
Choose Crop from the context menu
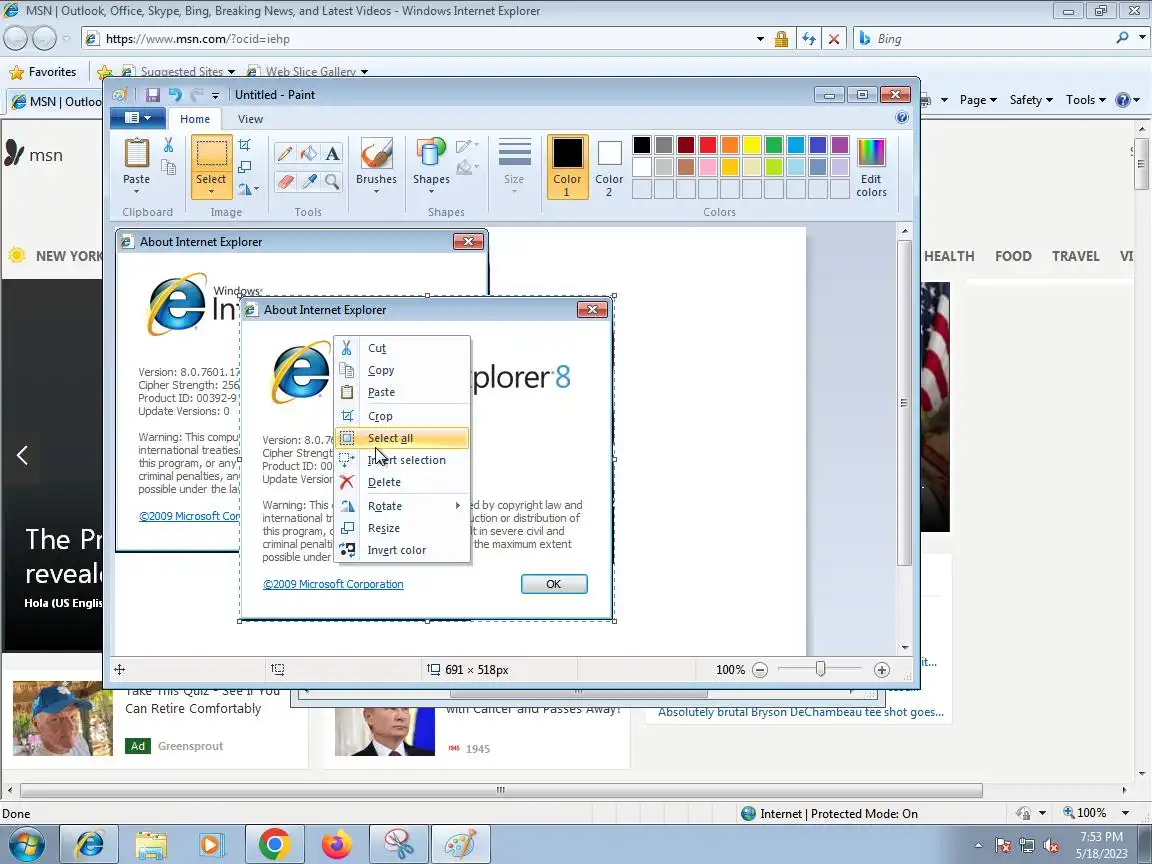(402, 416)
